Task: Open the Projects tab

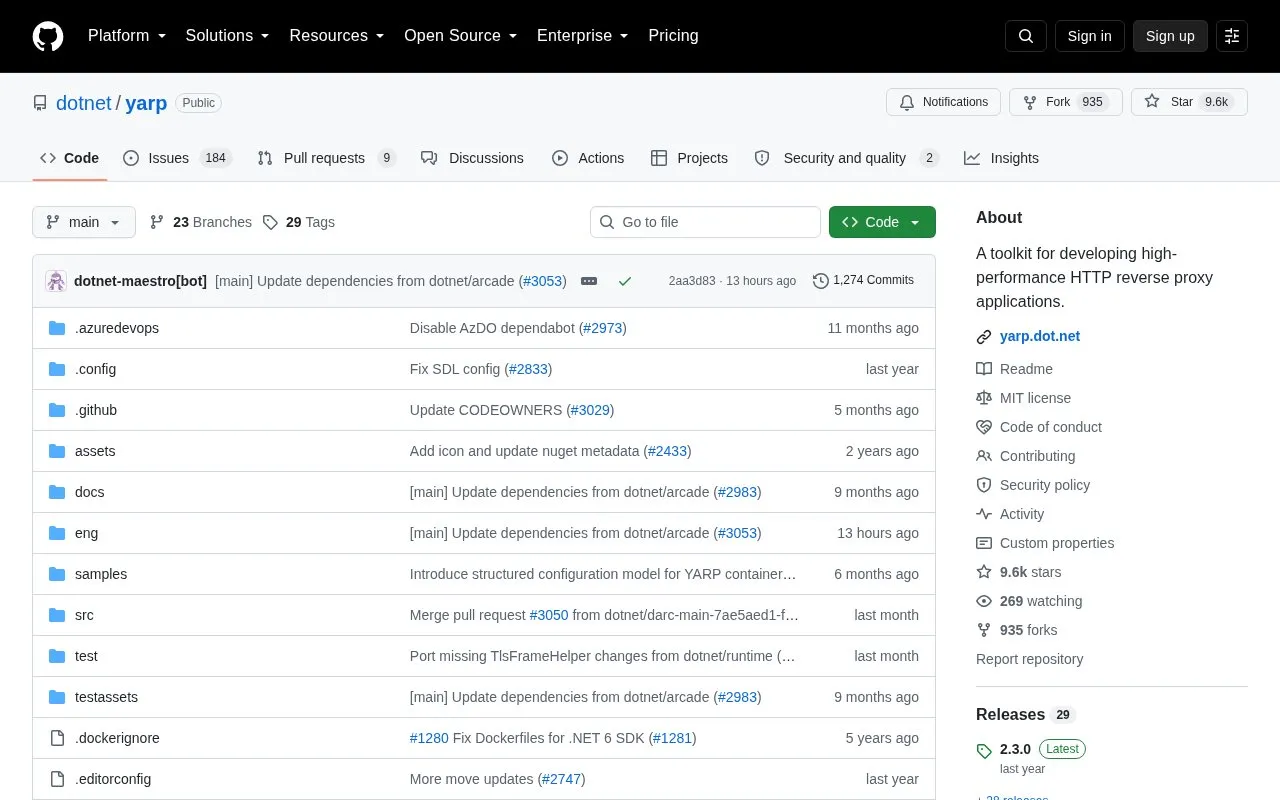Action: [689, 158]
